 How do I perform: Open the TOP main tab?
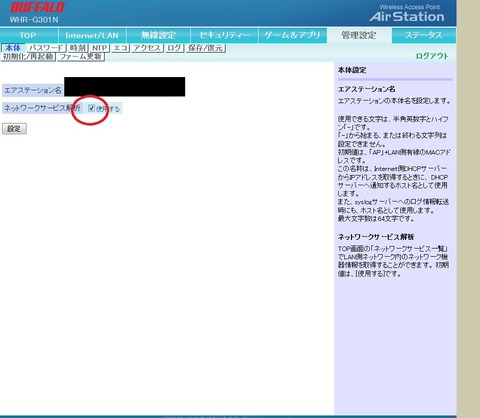pyautogui.click(x=29, y=35)
